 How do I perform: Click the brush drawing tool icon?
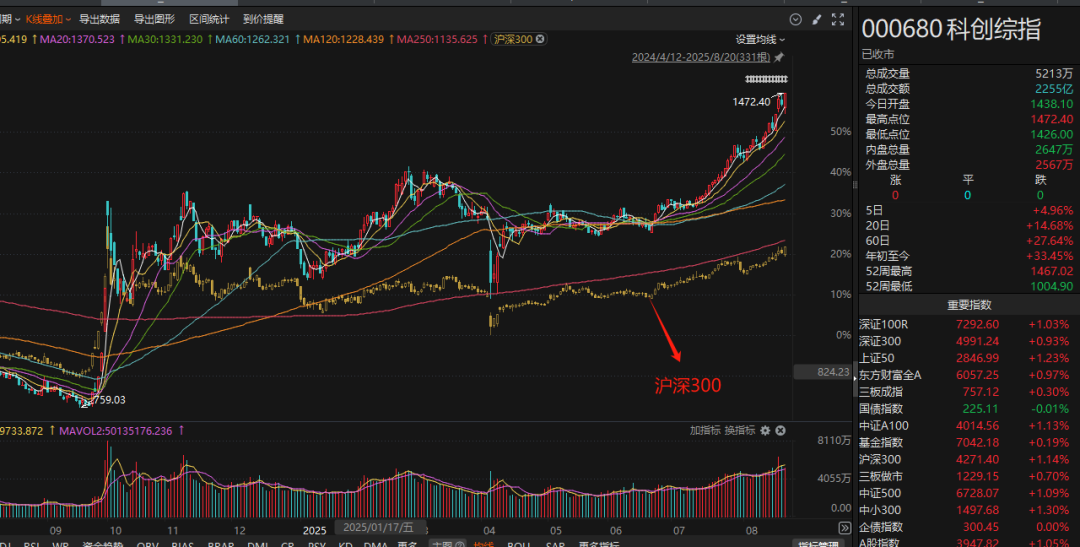(816, 19)
